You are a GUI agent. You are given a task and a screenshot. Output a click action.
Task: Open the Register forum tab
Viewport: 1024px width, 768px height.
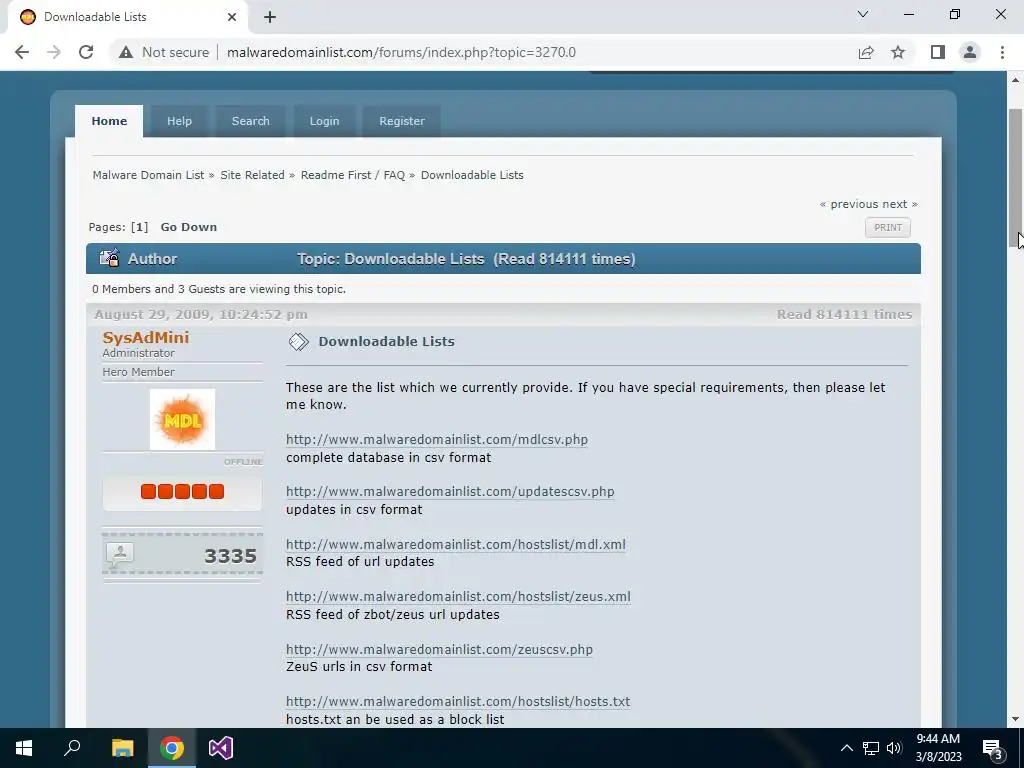point(402,121)
